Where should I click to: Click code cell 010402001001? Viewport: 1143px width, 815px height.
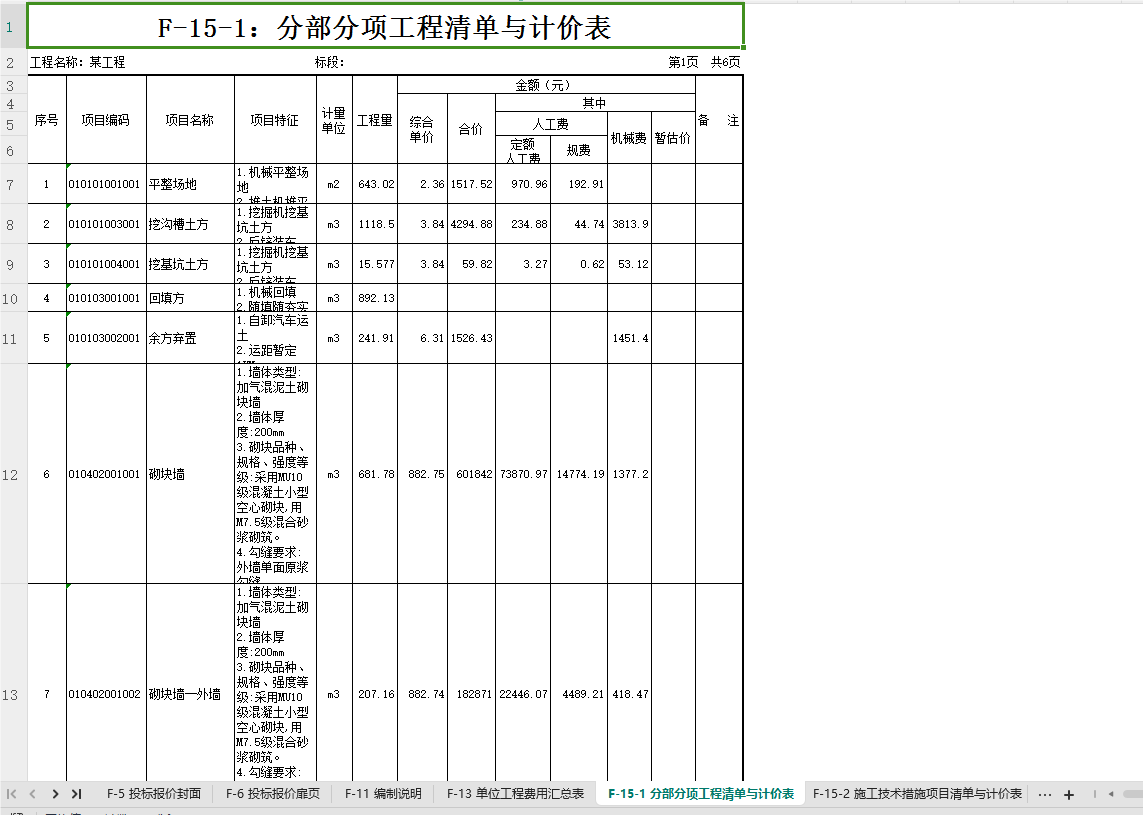106,475
